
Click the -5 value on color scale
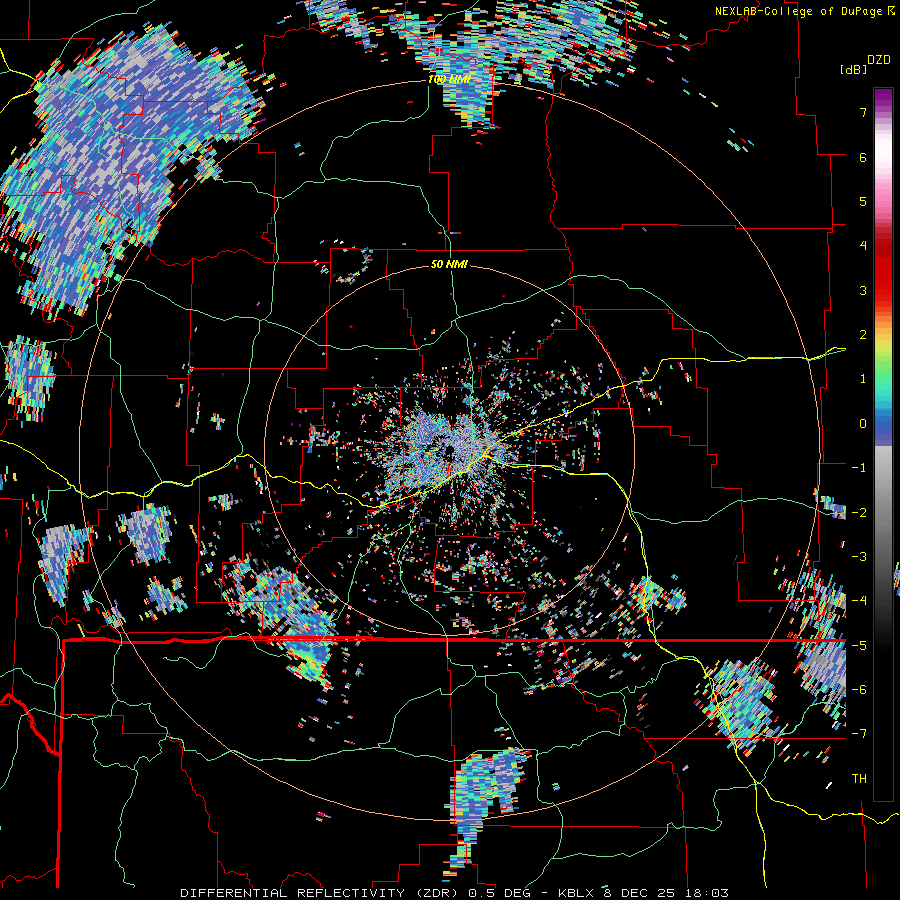pos(859,646)
